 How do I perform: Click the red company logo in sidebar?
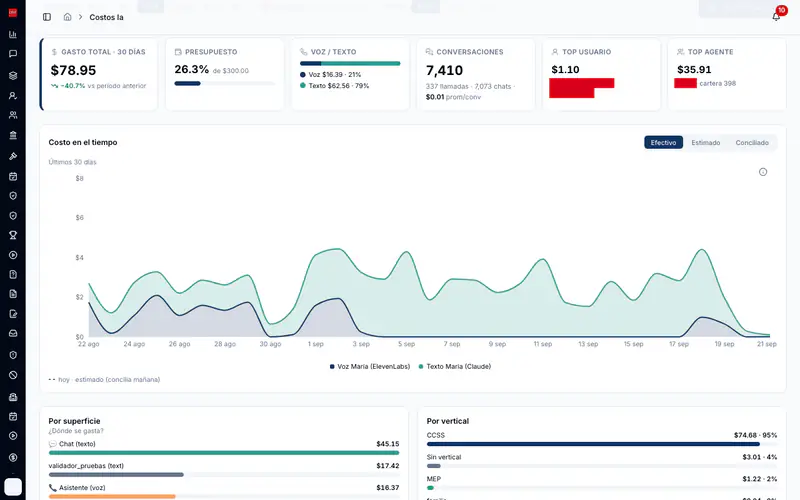[13, 13]
